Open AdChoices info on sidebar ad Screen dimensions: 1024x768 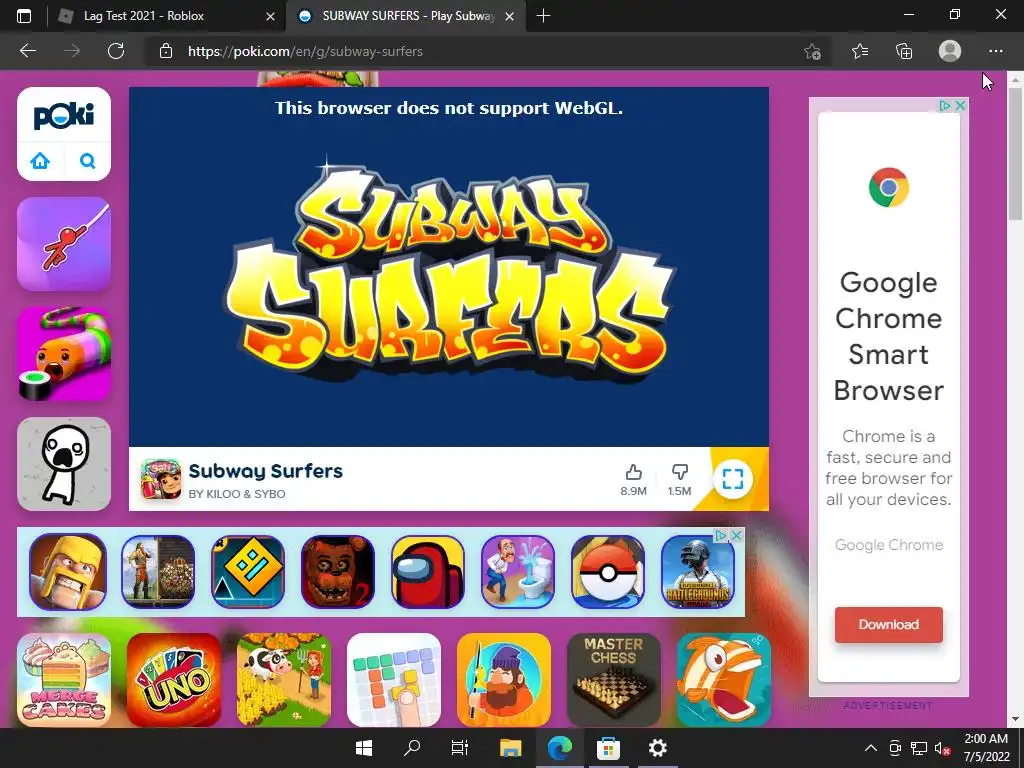click(x=945, y=105)
